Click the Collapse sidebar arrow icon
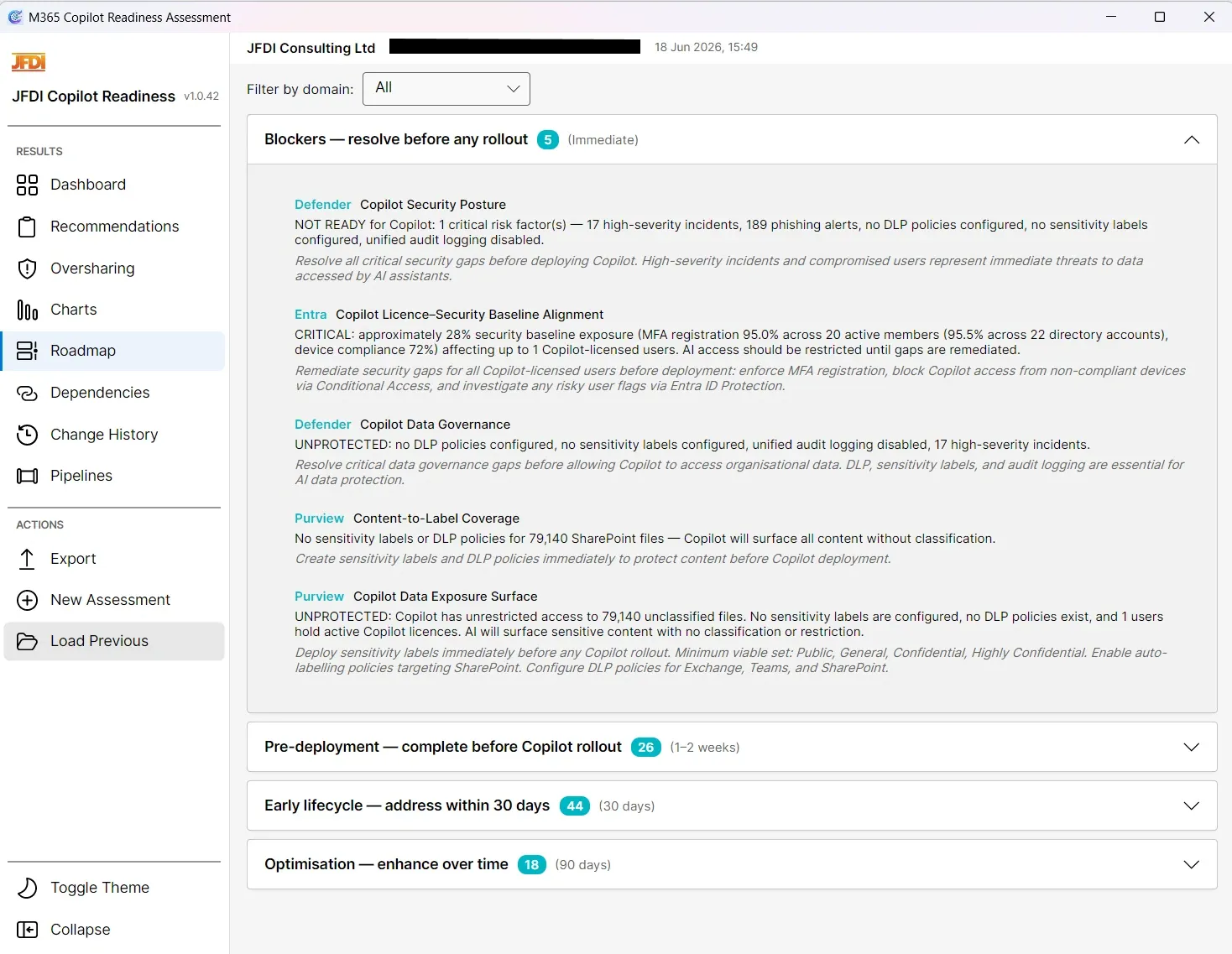 coord(28,930)
